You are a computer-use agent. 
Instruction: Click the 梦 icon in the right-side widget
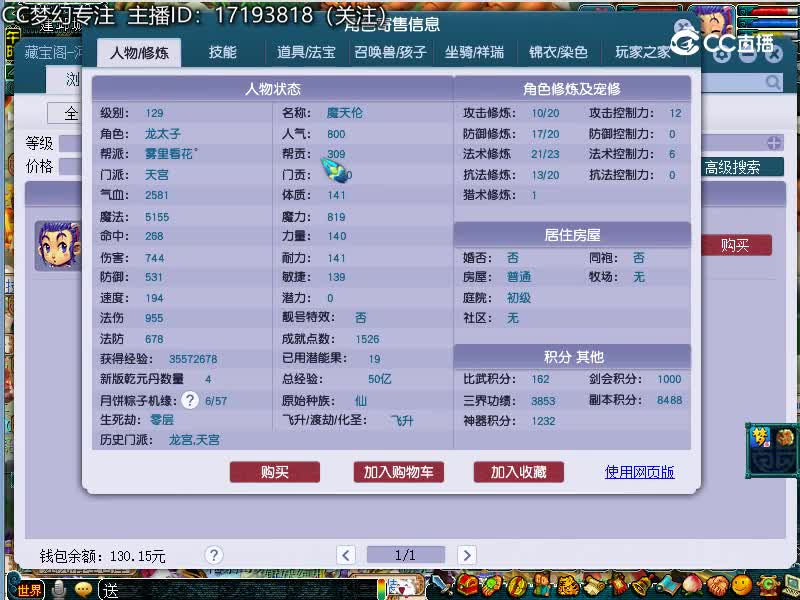[x=759, y=438]
